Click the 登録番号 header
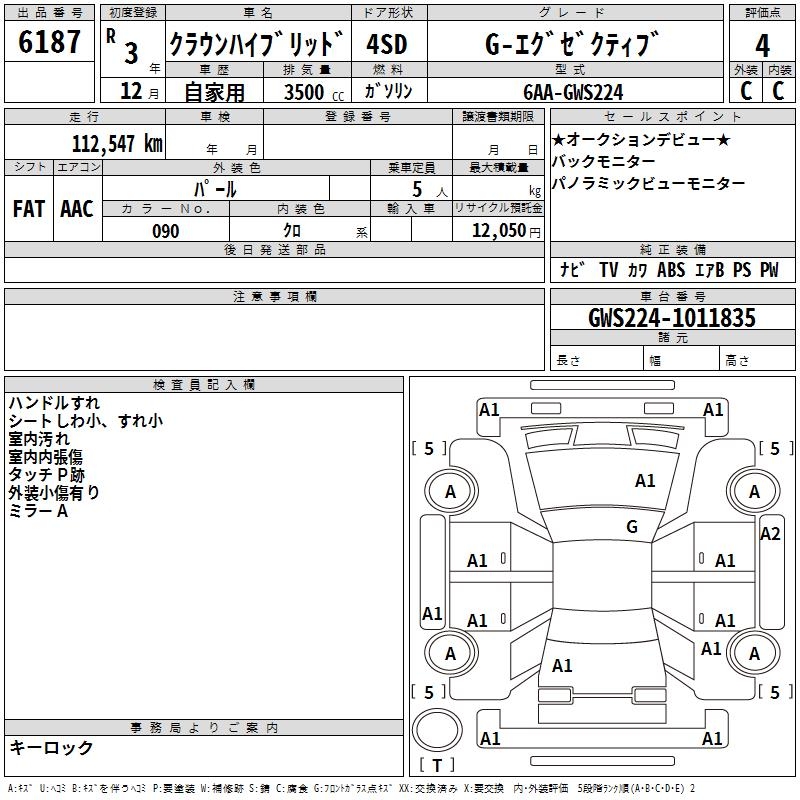The width and height of the screenshot is (800, 800). pos(358,116)
